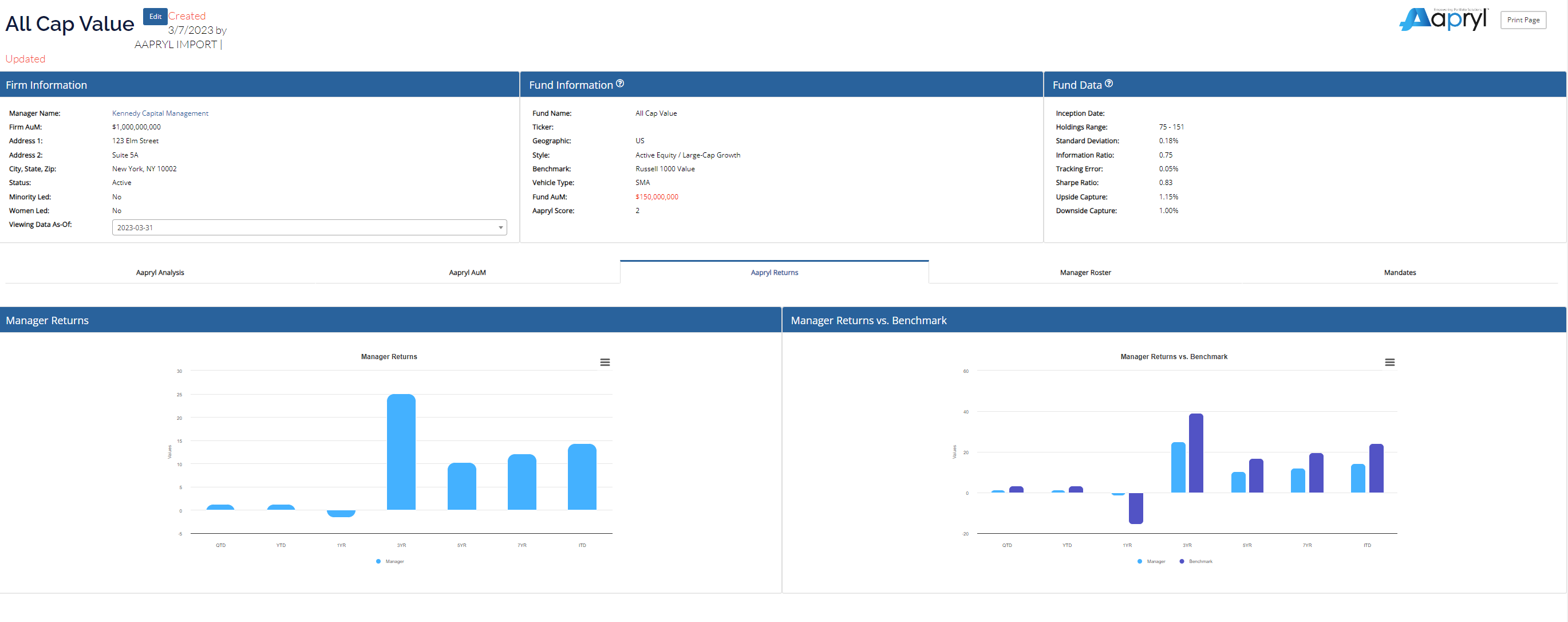Screen dimensions: 1568x622
Task: Click Address 2 value Suite 5A
Action: point(125,155)
